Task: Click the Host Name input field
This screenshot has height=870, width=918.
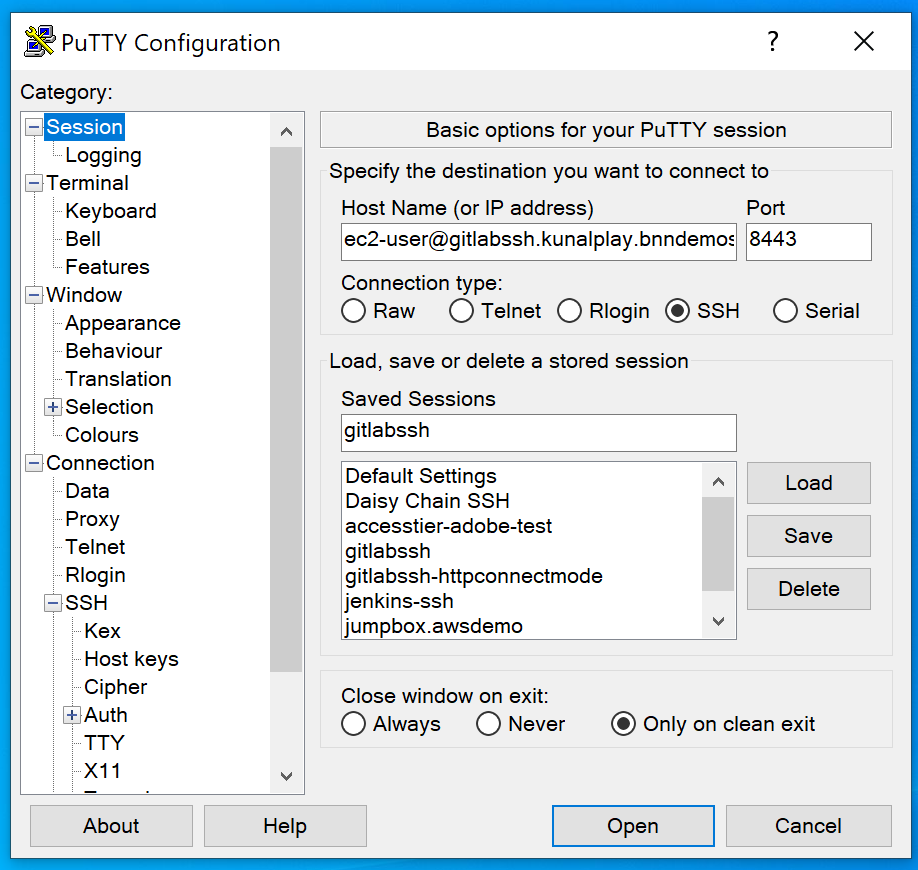Action: pos(539,241)
